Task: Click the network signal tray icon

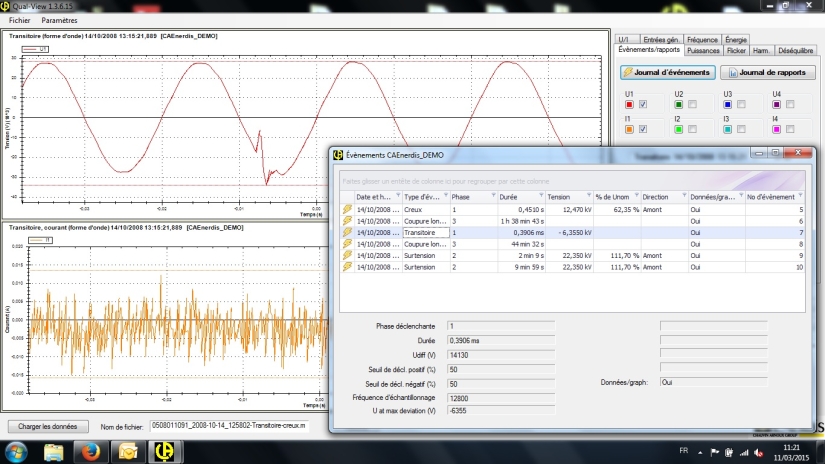Action: pyautogui.click(x=744, y=452)
